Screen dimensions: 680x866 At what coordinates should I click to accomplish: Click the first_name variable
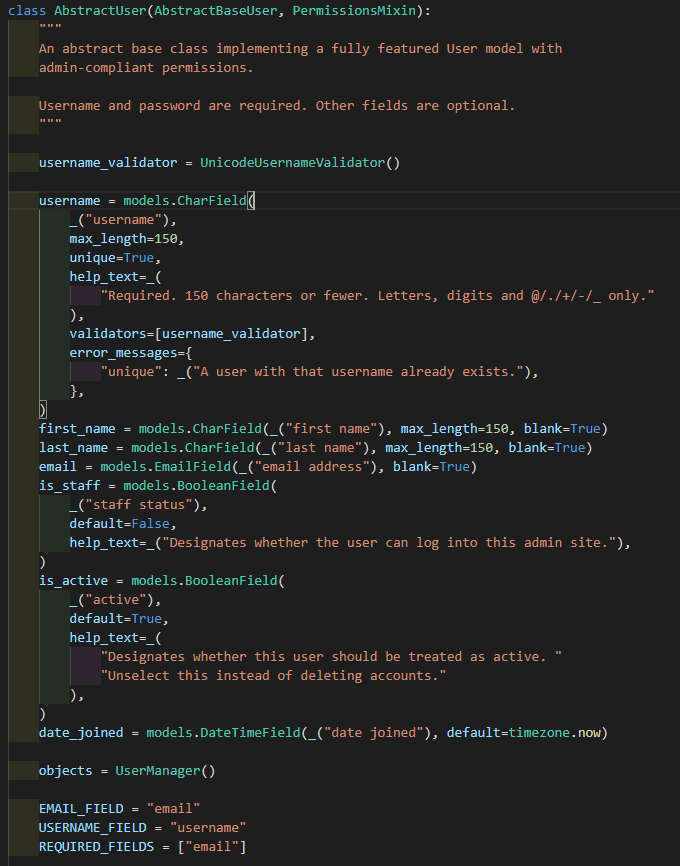coord(77,429)
